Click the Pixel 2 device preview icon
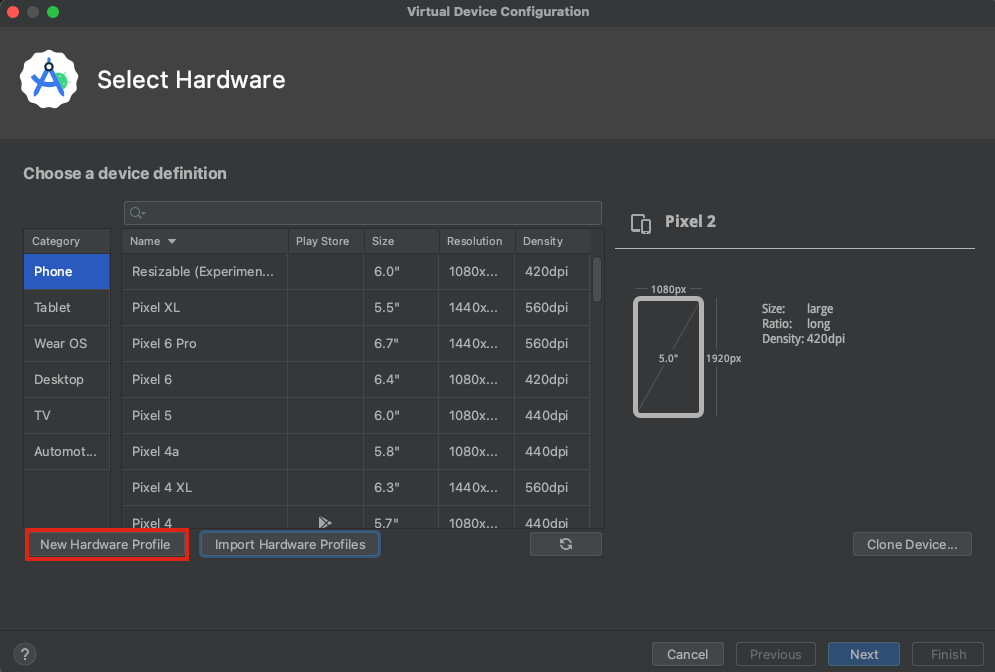The image size is (995, 672). 641,223
